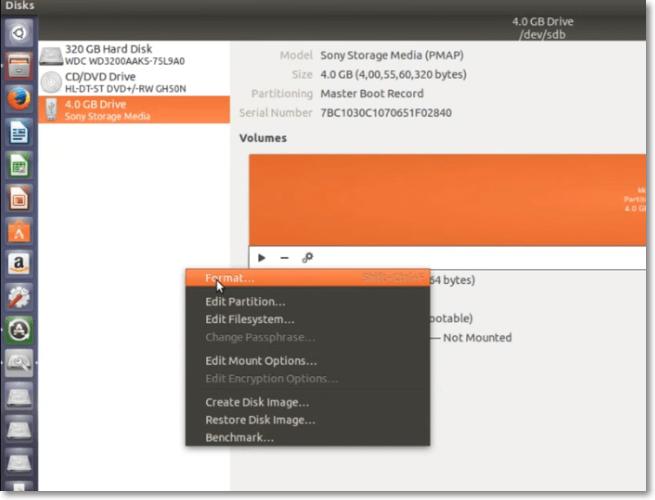Click the Volumes heading
The height and width of the screenshot is (500, 655).
point(263,138)
